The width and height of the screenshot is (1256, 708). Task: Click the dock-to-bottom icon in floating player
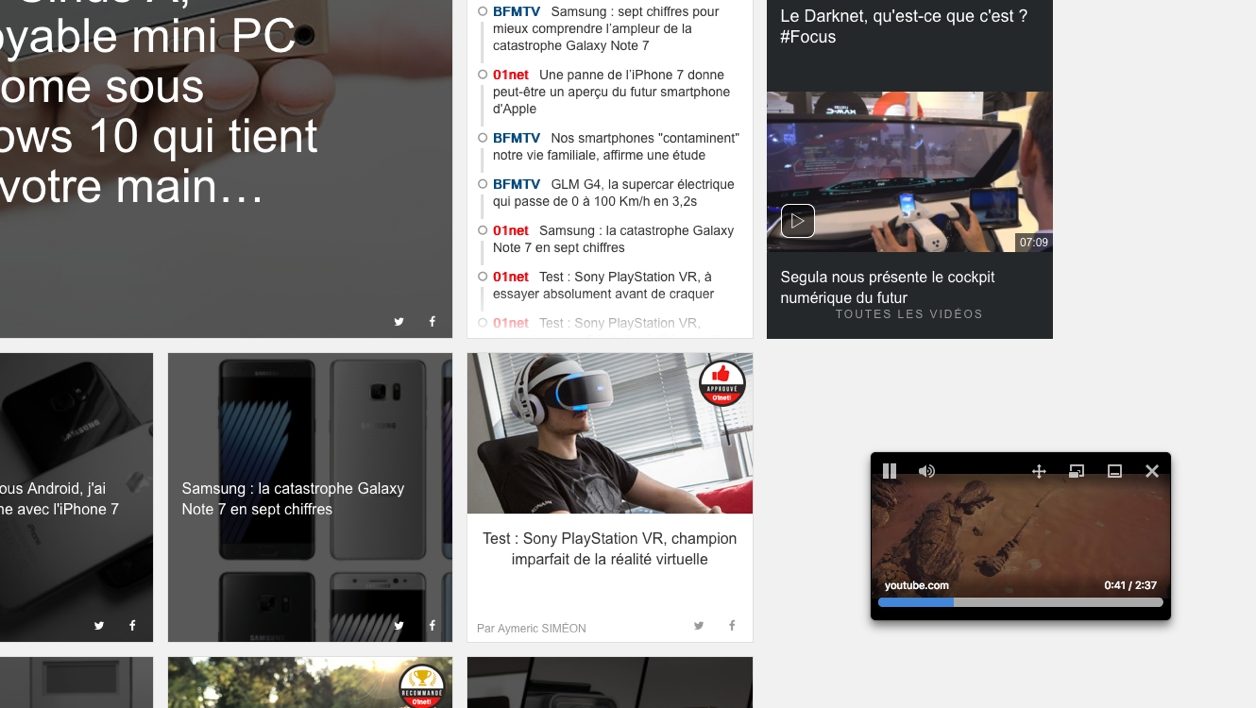click(1114, 471)
